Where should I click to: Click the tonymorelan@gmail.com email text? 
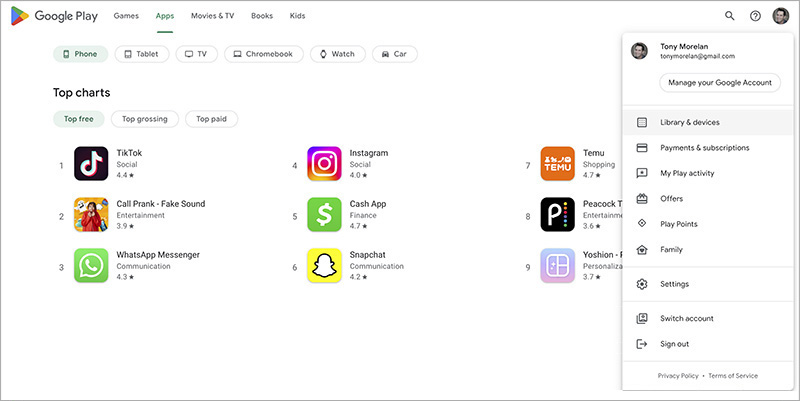tap(697, 56)
